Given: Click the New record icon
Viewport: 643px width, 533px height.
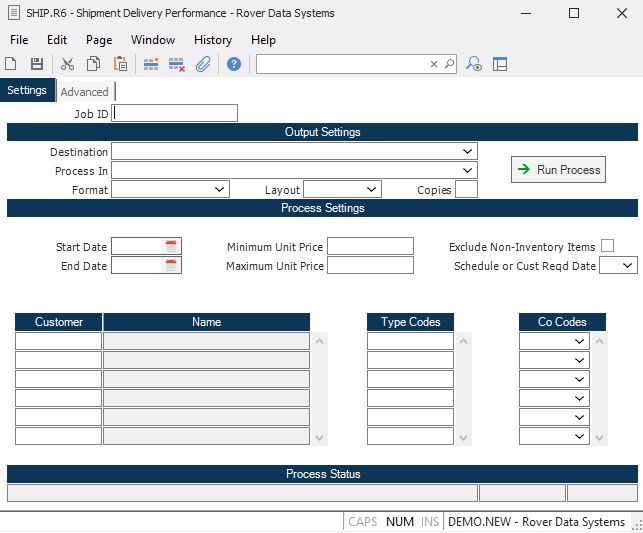Looking at the screenshot, I should 11,64.
